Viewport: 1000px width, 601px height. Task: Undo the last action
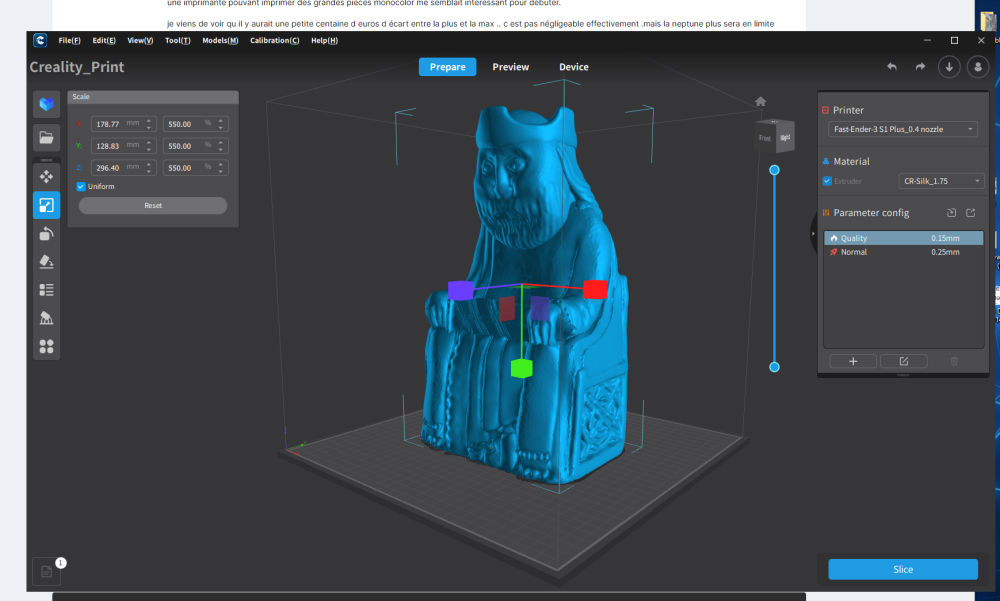click(x=892, y=66)
